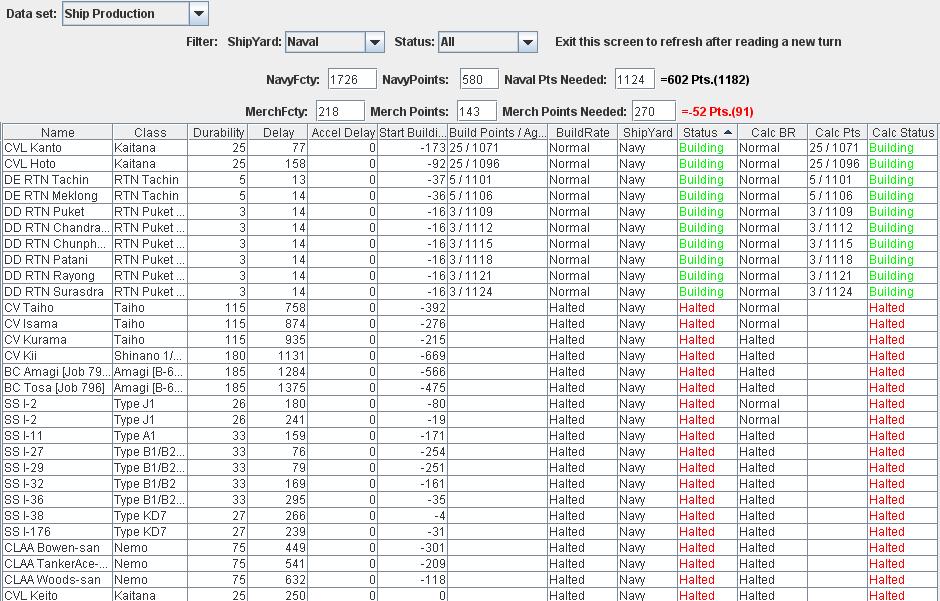Click the Shinano class cell for CV Kii
This screenshot has height=601, width=940.
click(150, 356)
